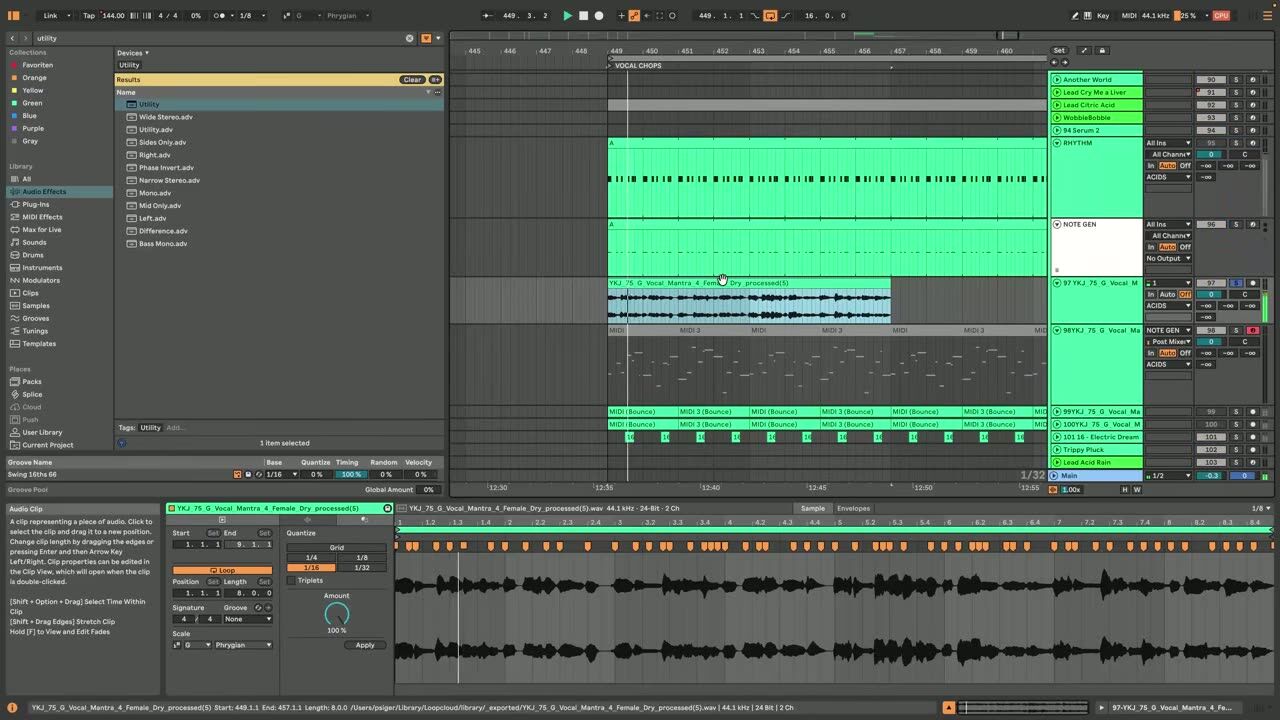
Task: Go back in browser history
Action: (12, 38)
